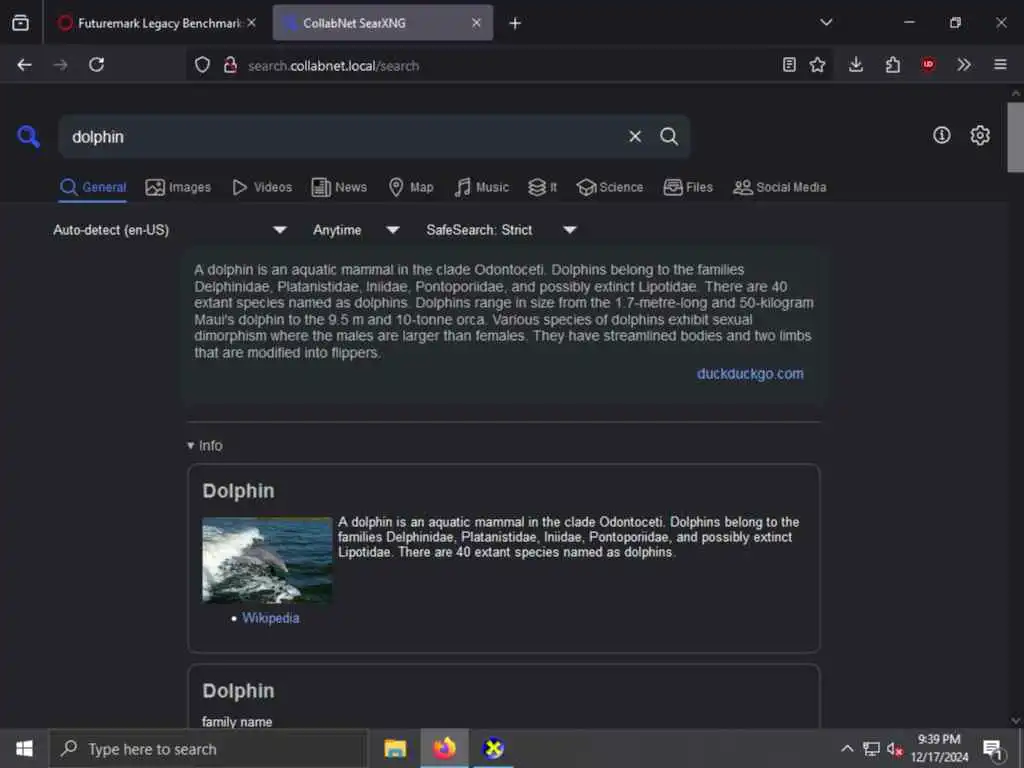The width and height of the screenshot is (1024, 768).
Task: Reload the current page
Action: 97,65
